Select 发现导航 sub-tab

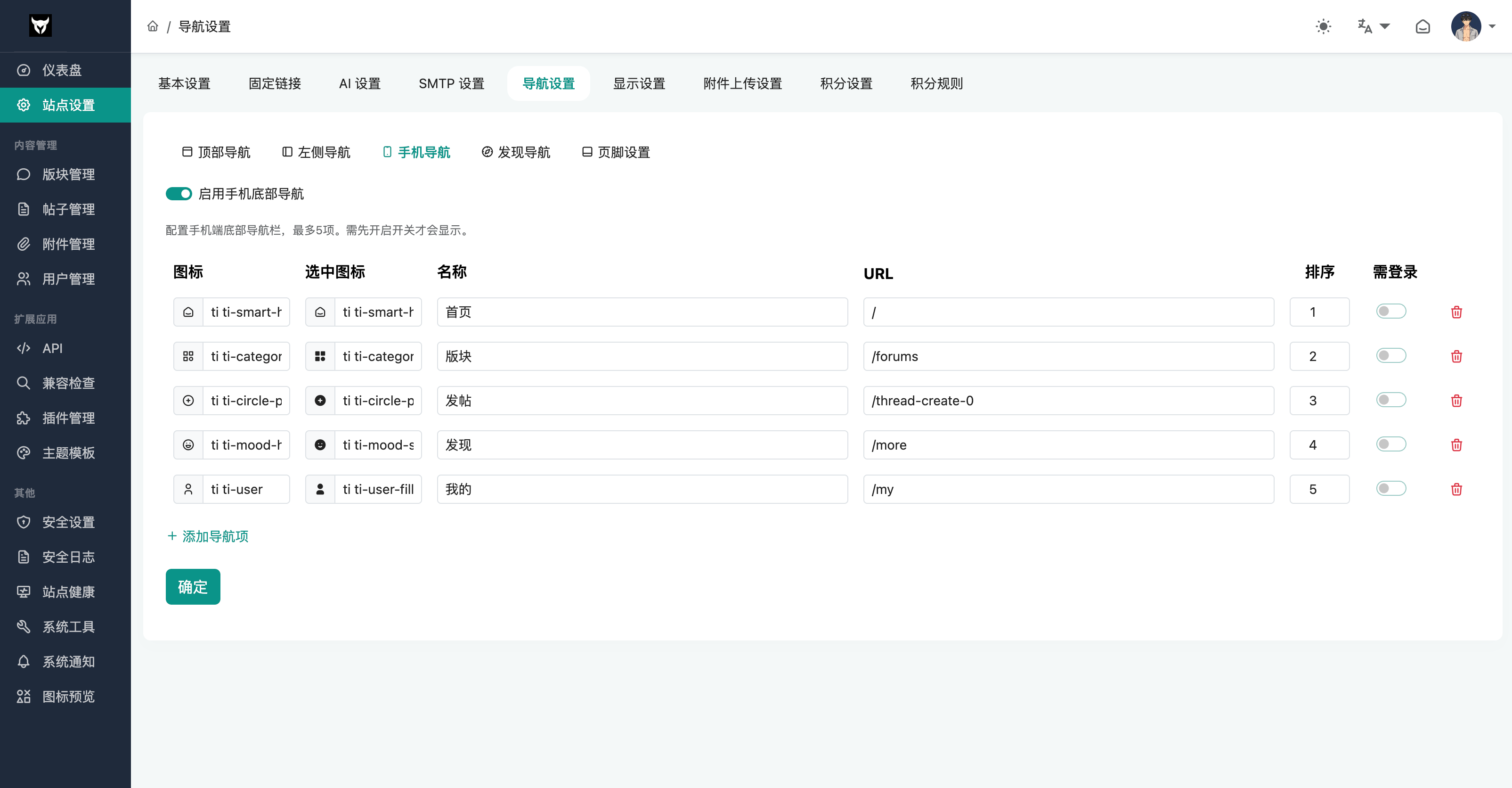click(x=516, y=153)
